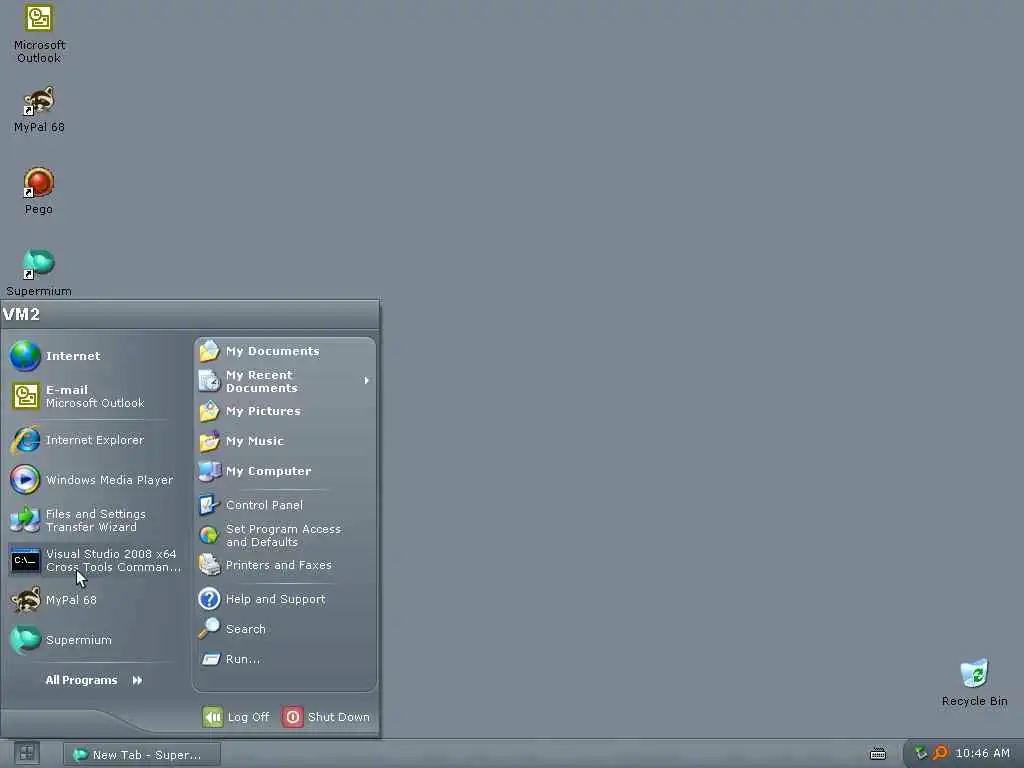Click the VM2 user name header
The width and height of the screenshot is (1024, 768).
point(22,315)
